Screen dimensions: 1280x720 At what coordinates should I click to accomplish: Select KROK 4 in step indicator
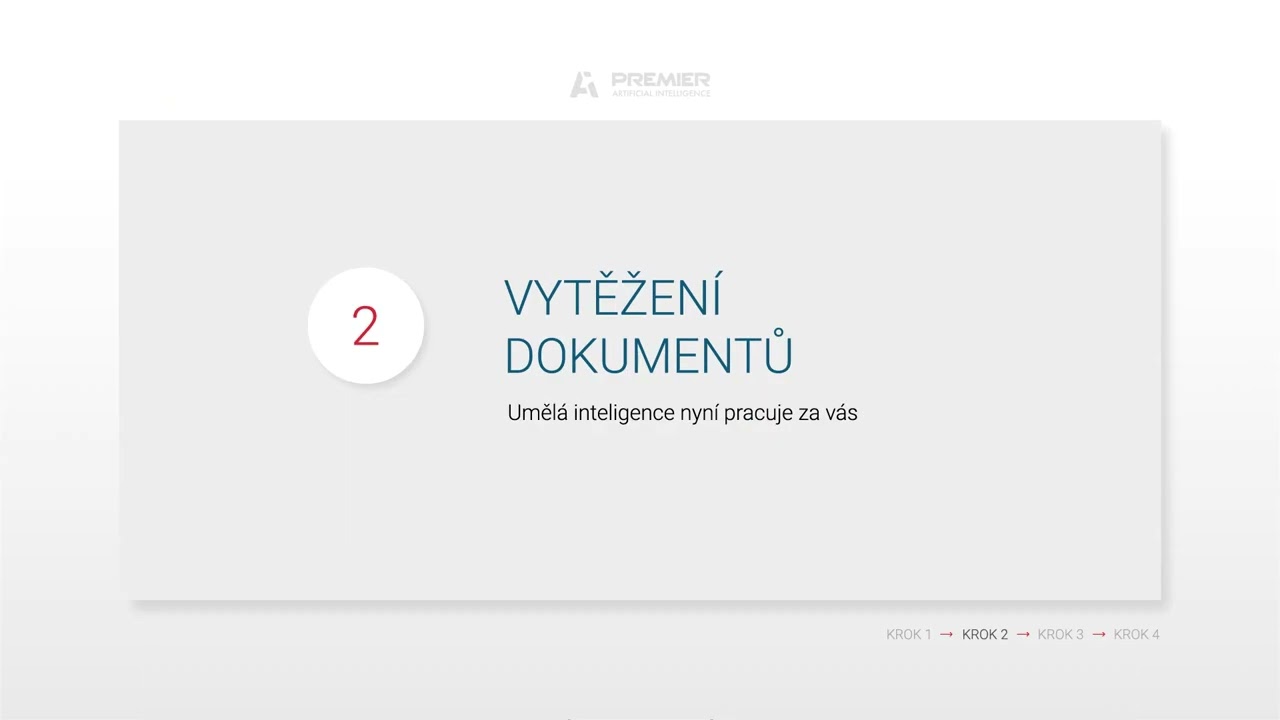(1137, 634)
